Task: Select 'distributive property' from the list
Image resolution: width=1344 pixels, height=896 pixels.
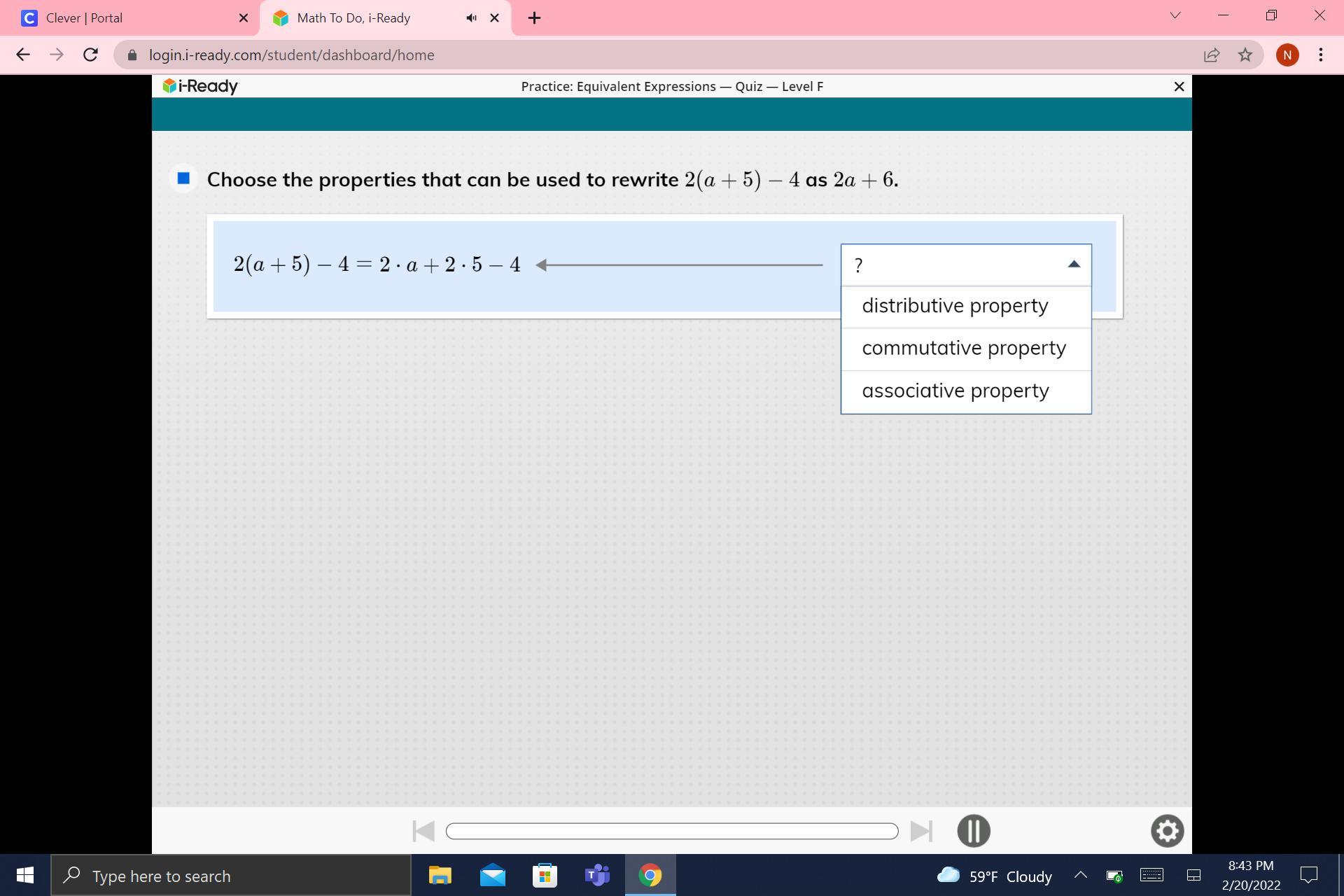Action: 955,307
